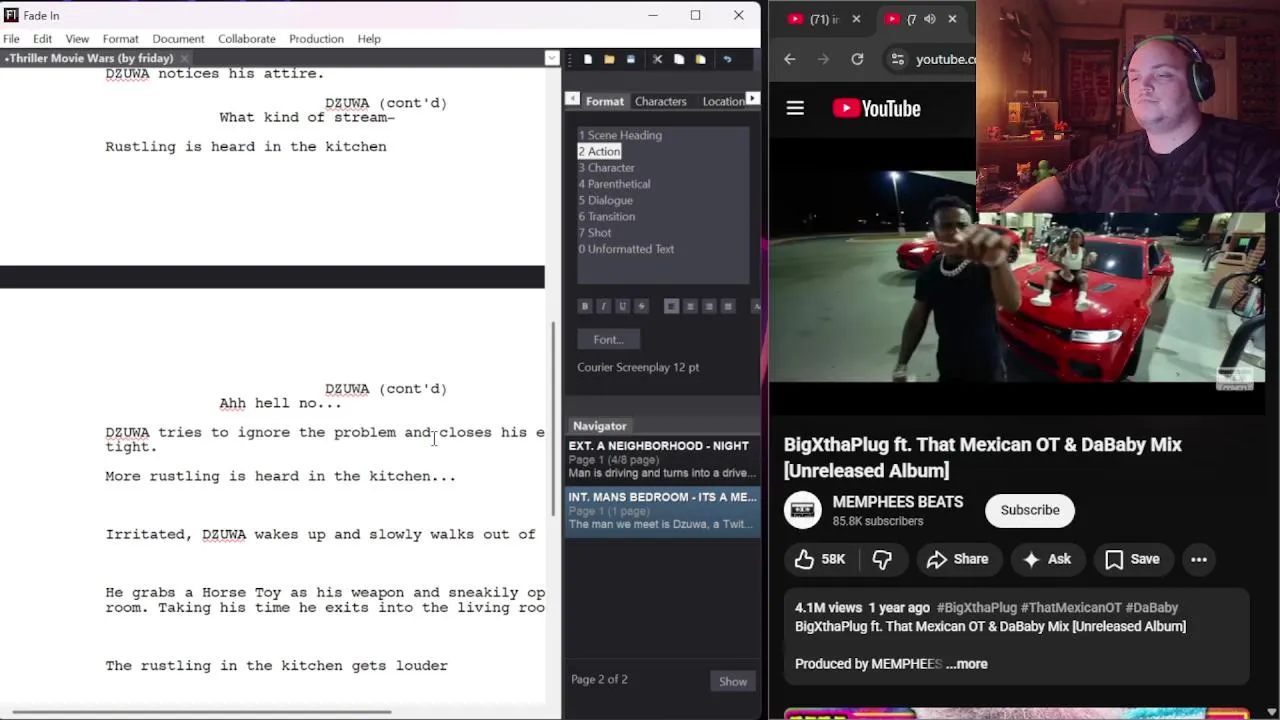
Task: Open the Production menu
Action: (316, 39)
